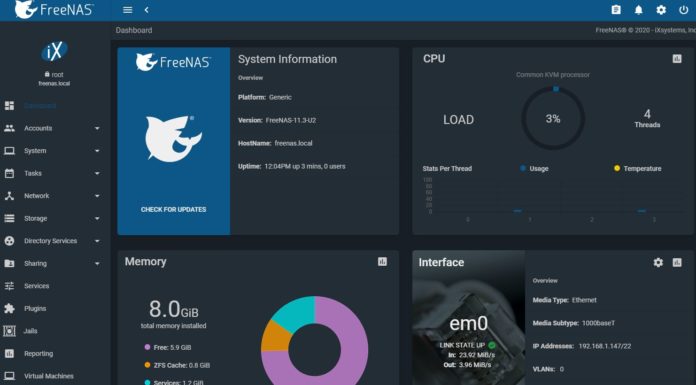
Task: Click the iX systems logo in sidebar
Action: tap(54, 52)
